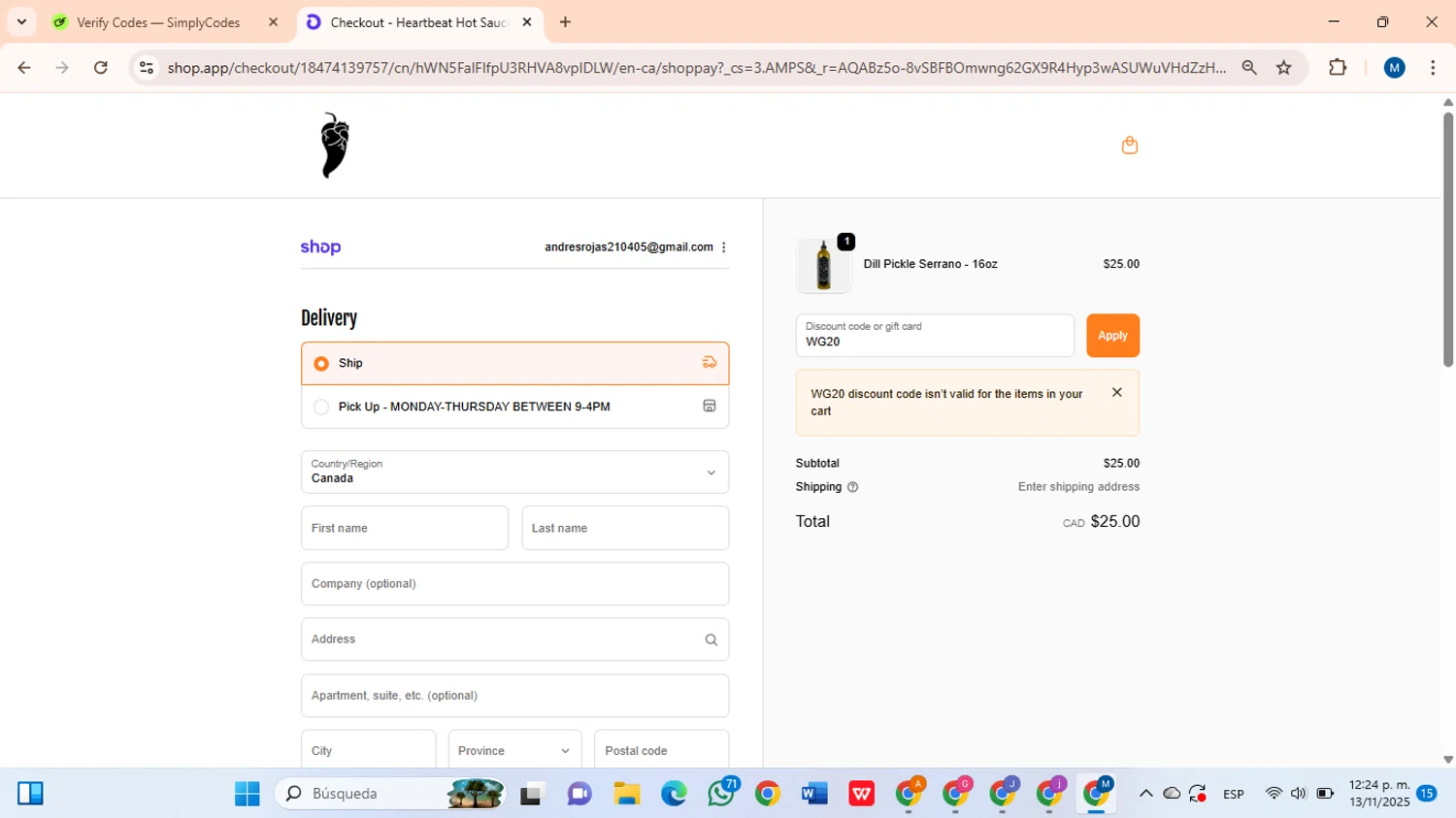
Task: Reload the checkout page
Action: (101, 68)
